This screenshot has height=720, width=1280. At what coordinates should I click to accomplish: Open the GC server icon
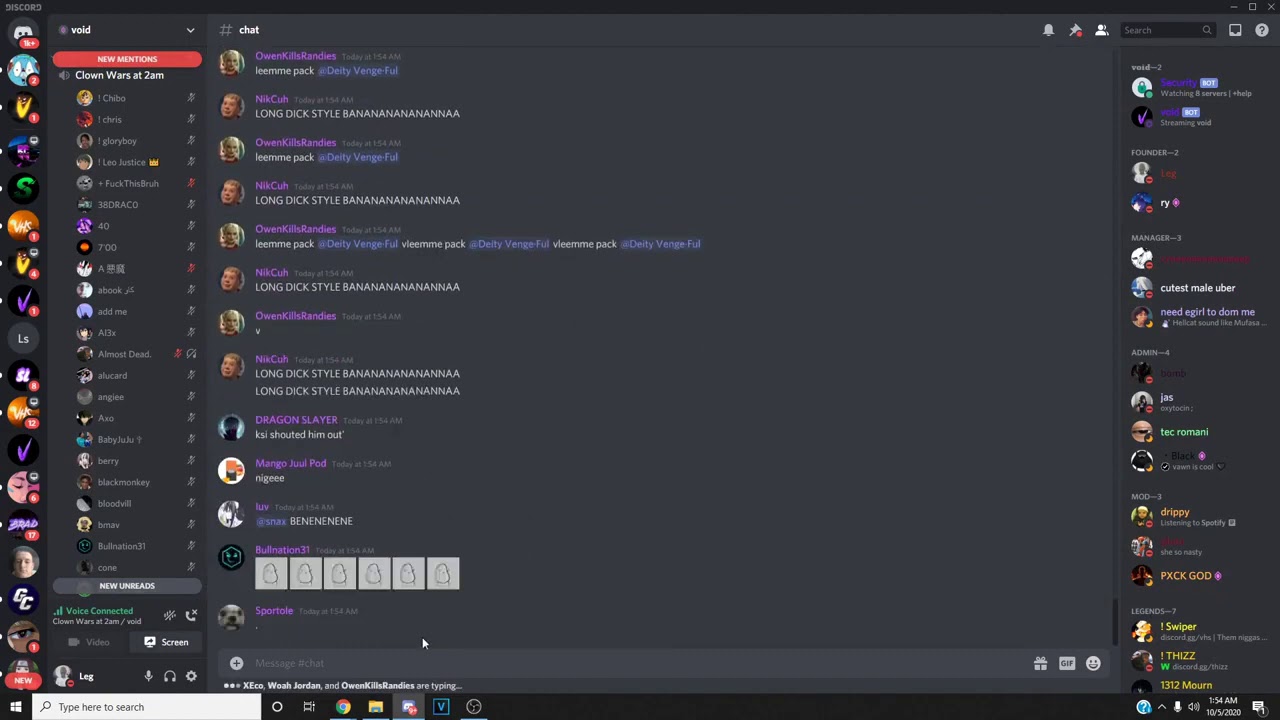[23, 598]
